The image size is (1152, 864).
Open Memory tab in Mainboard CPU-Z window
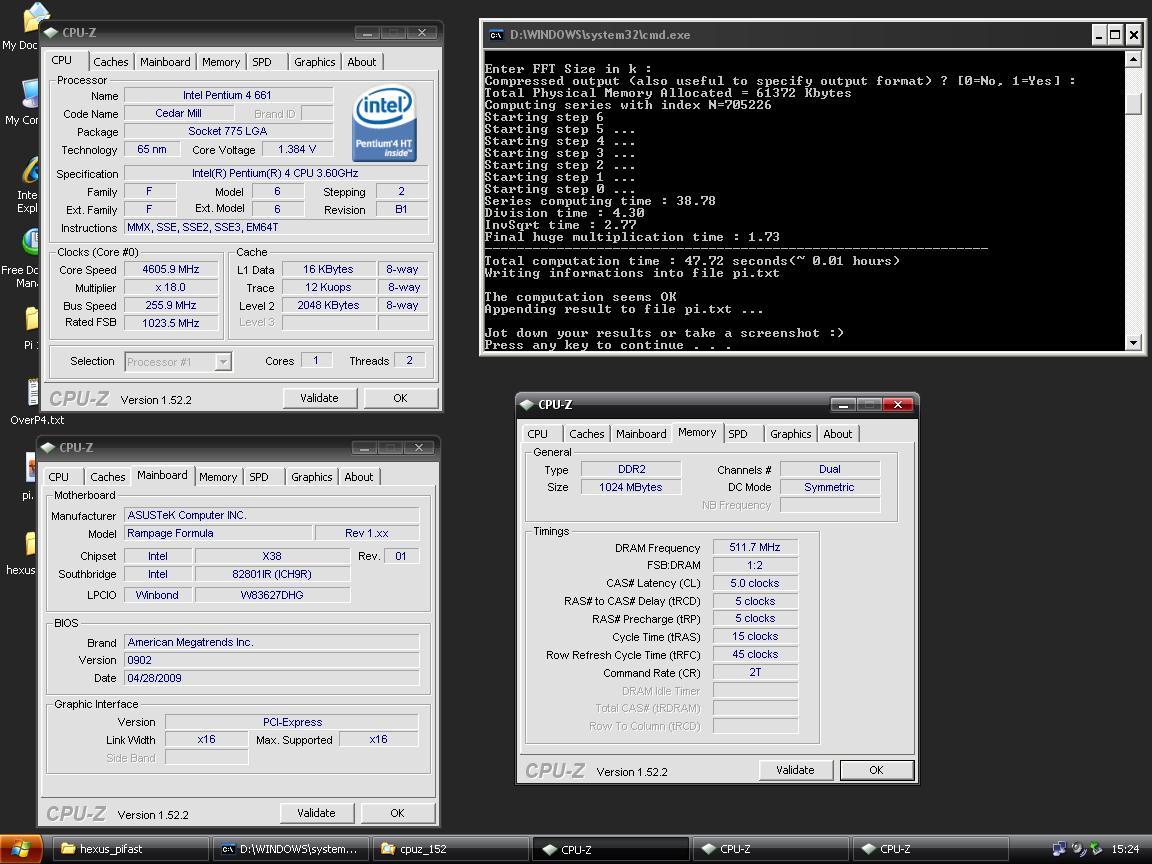point(218,478)
